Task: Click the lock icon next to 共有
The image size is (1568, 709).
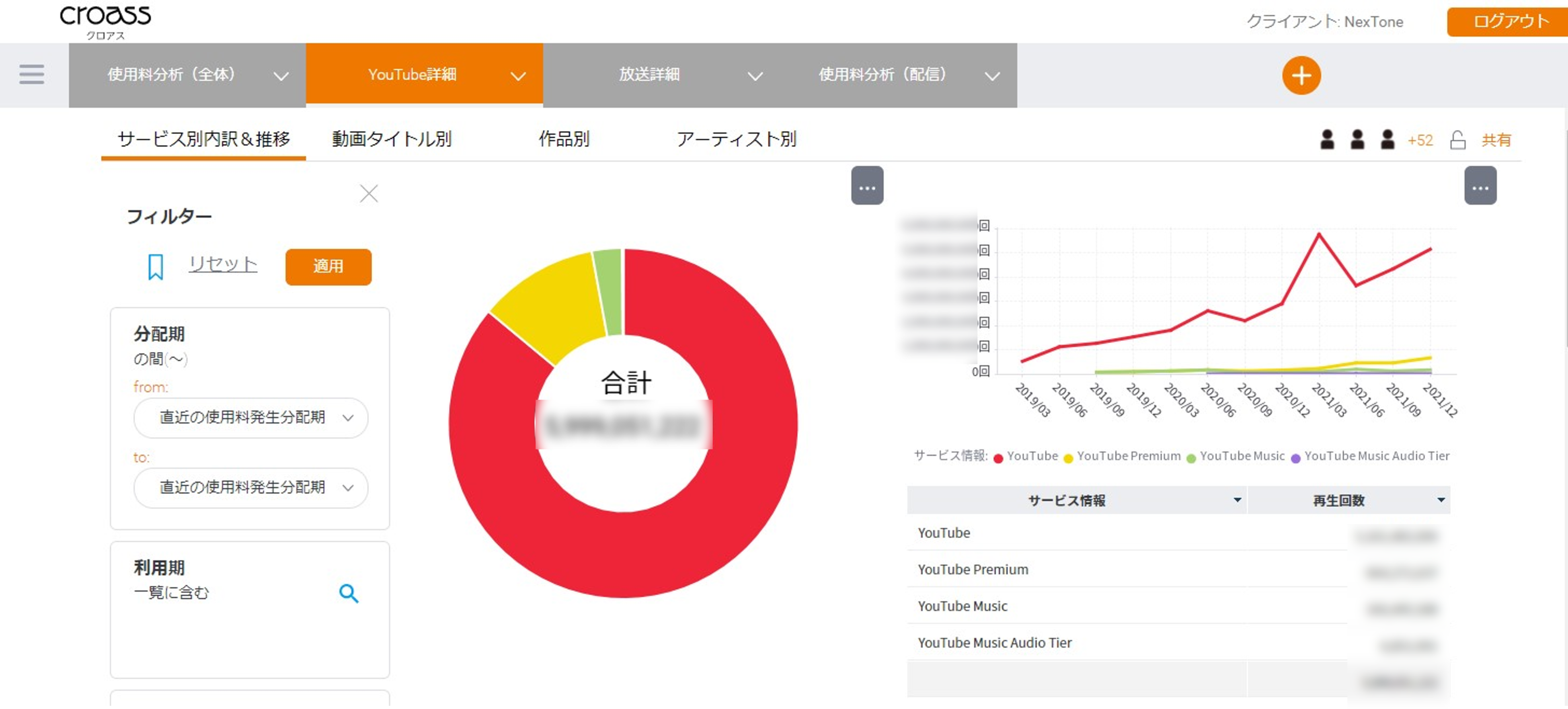Action: click(1458, 140)
